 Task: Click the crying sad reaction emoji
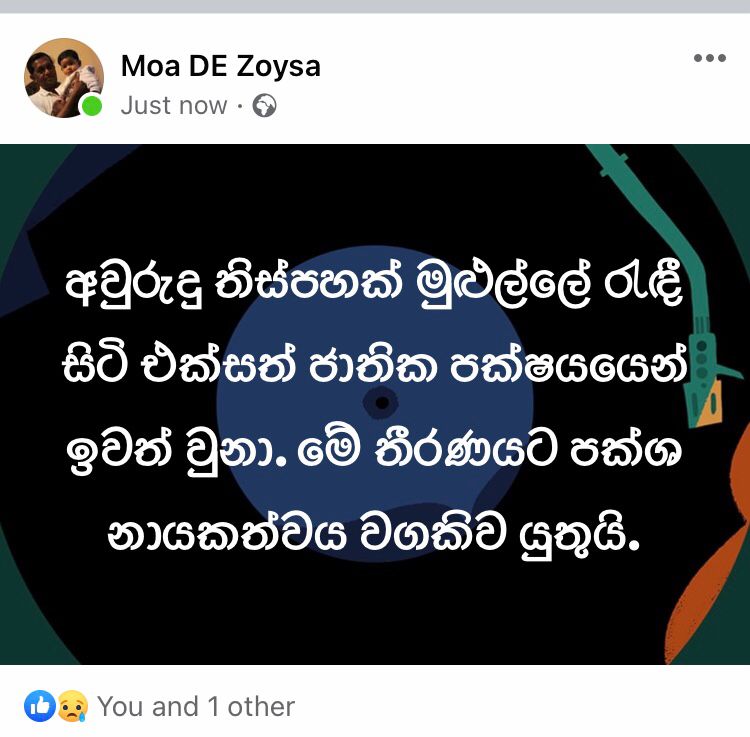point(72,706)
